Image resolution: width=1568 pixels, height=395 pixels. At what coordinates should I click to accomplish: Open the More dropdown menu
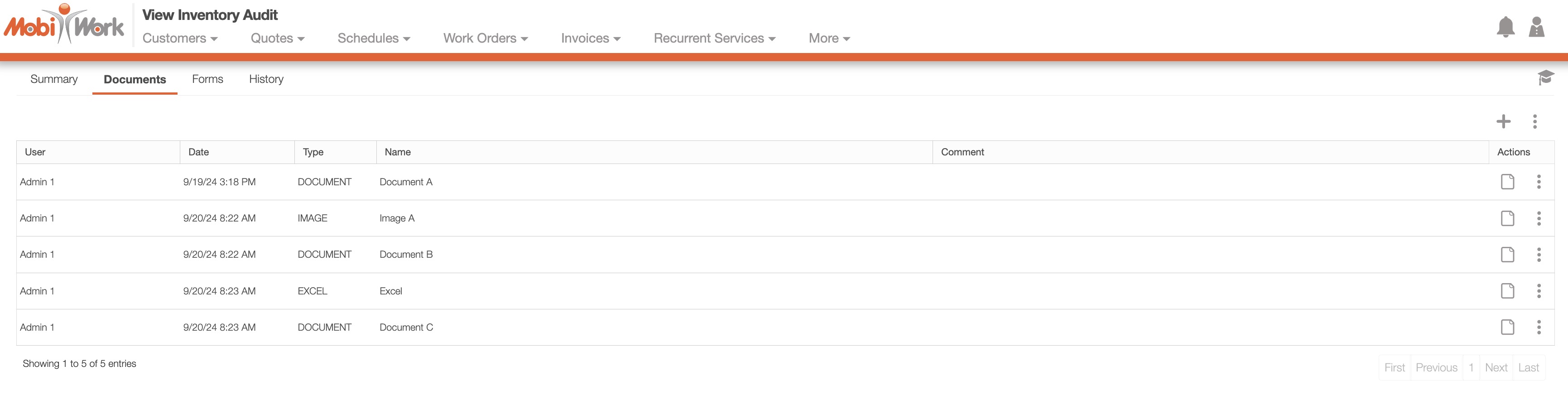click(828, 39)
